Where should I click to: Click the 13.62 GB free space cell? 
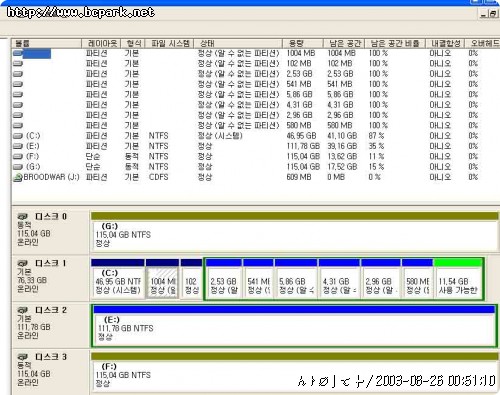click(x=342, y=157)
